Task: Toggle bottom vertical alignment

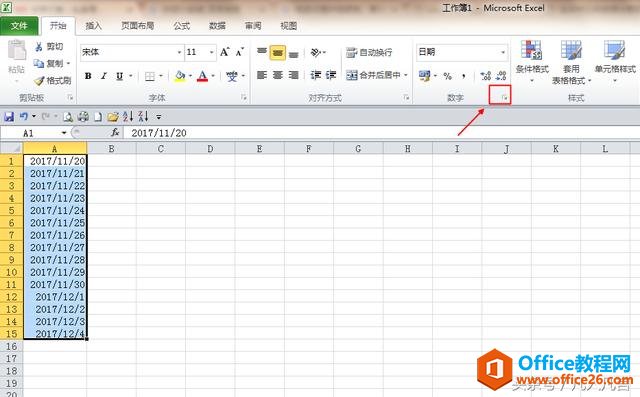Action: (293, 53)
